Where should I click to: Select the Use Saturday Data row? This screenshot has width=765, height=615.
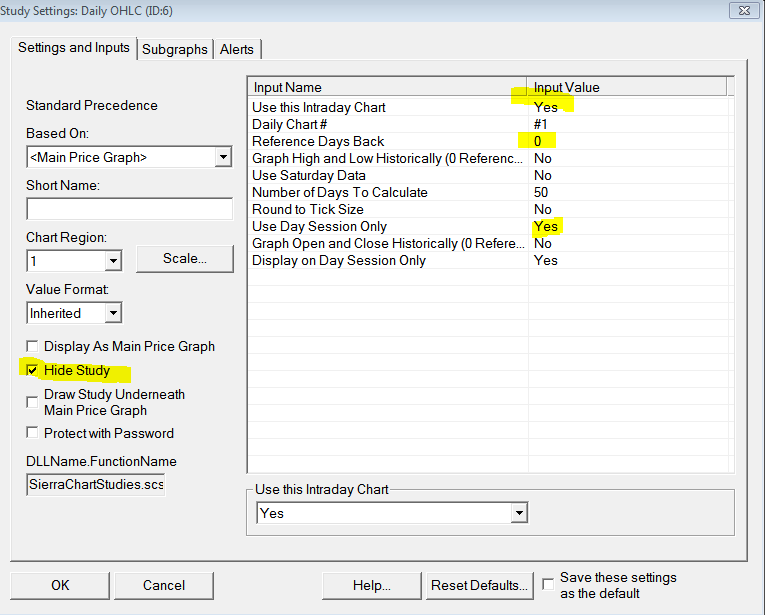click(x=490, y=176)
